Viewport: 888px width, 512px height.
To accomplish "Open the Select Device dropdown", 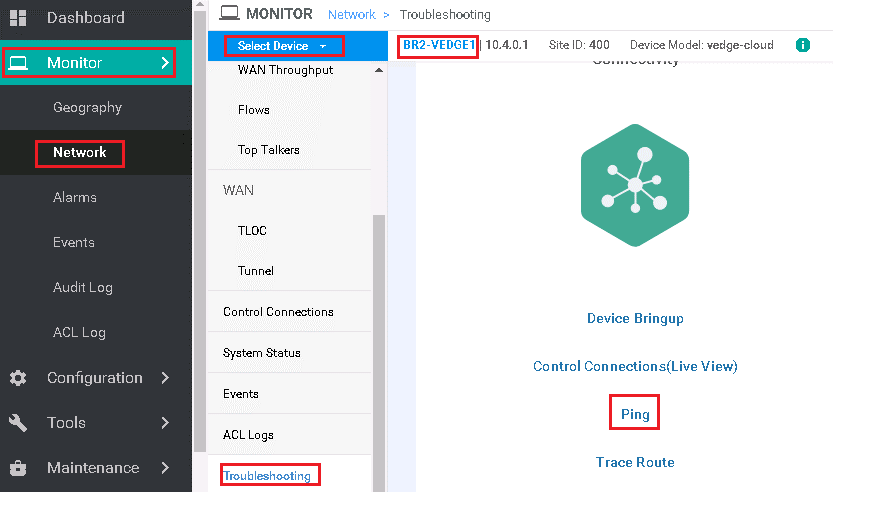I will (x=283, y=46).
